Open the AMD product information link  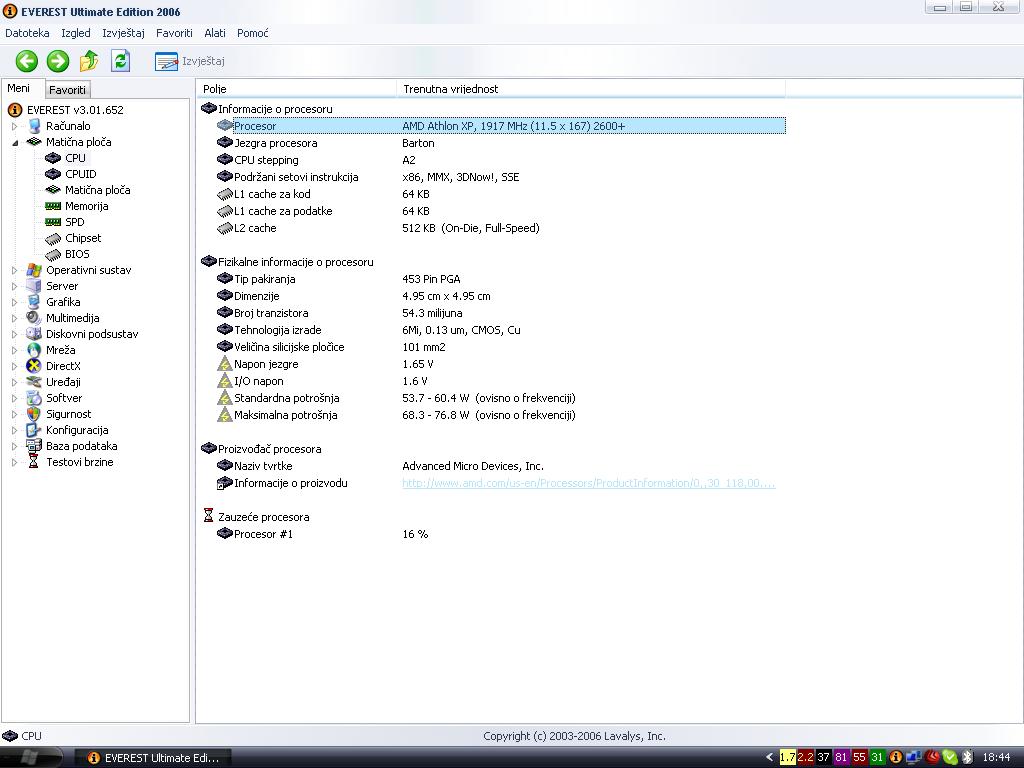[x=588, y=483]
